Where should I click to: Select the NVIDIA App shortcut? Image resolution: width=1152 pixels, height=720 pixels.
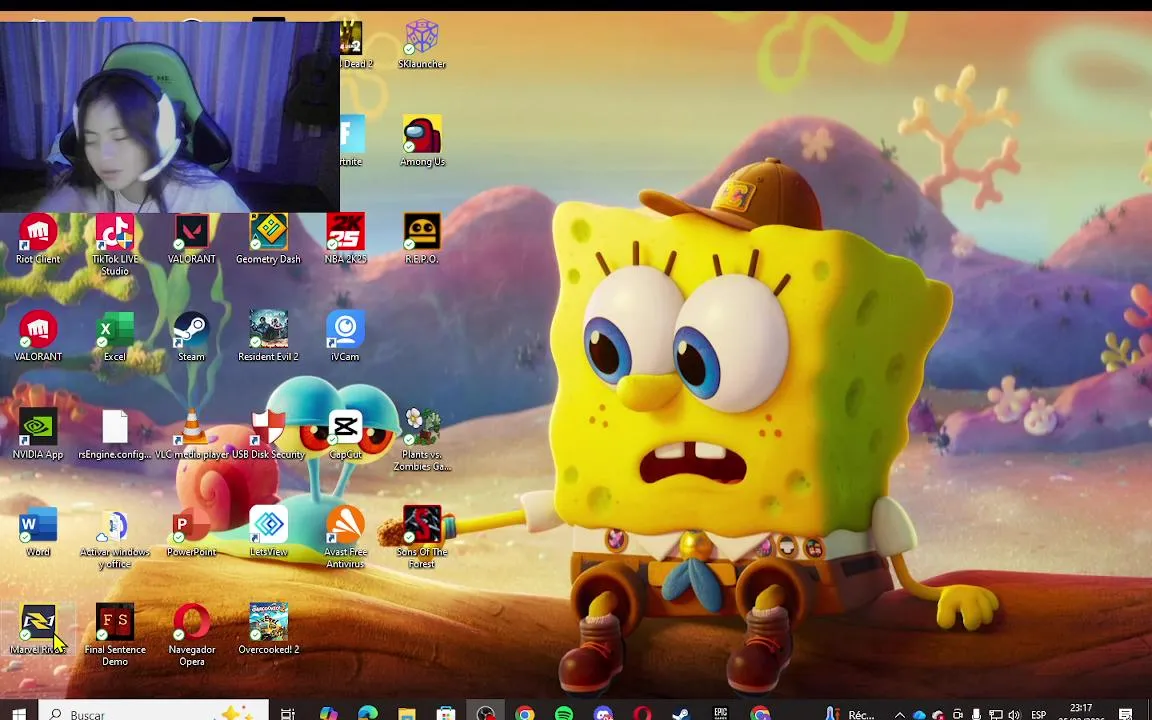pyautogui.click(x=38, y=434)
